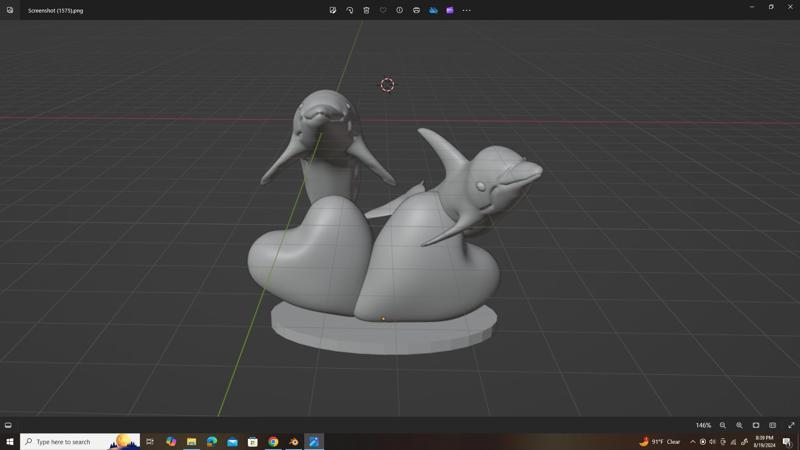The image size is (800, 450).
Task: Expand the hidden system tray icons chevron
Action: tap(693, 442)
